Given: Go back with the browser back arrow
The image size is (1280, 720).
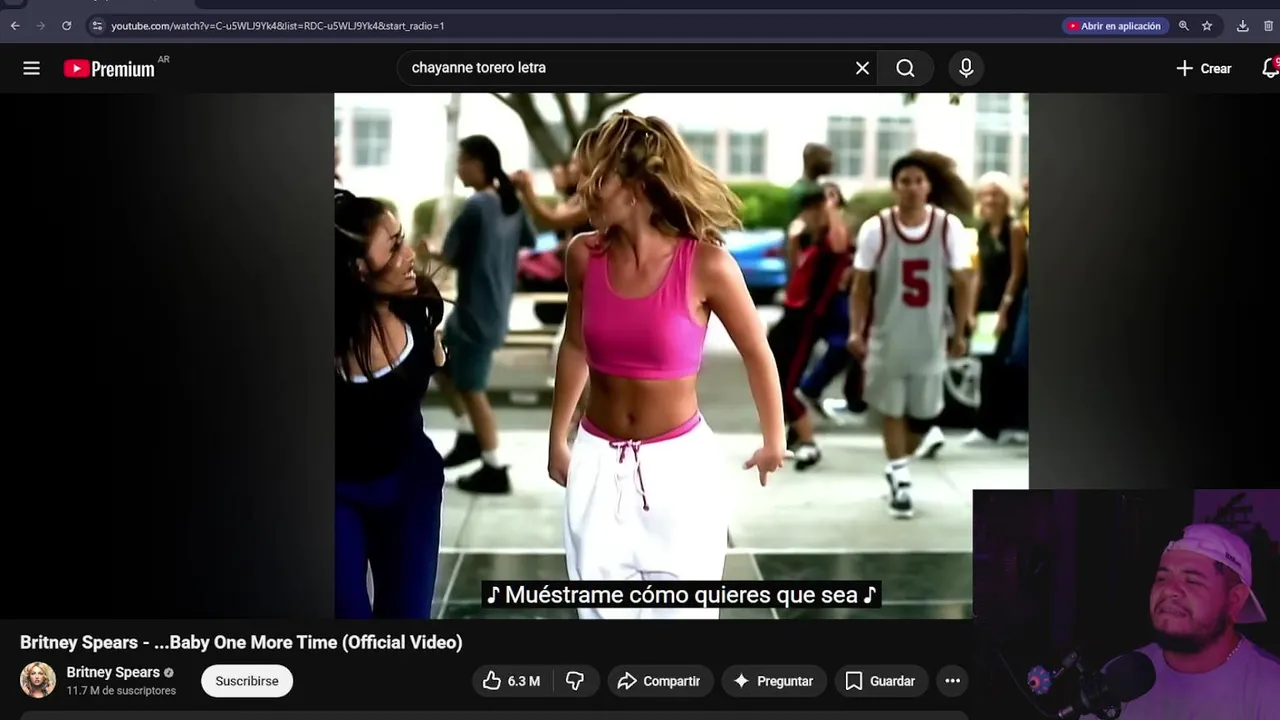Looking at the screenshot, I should pyautogui.click(x=15, y=26).
